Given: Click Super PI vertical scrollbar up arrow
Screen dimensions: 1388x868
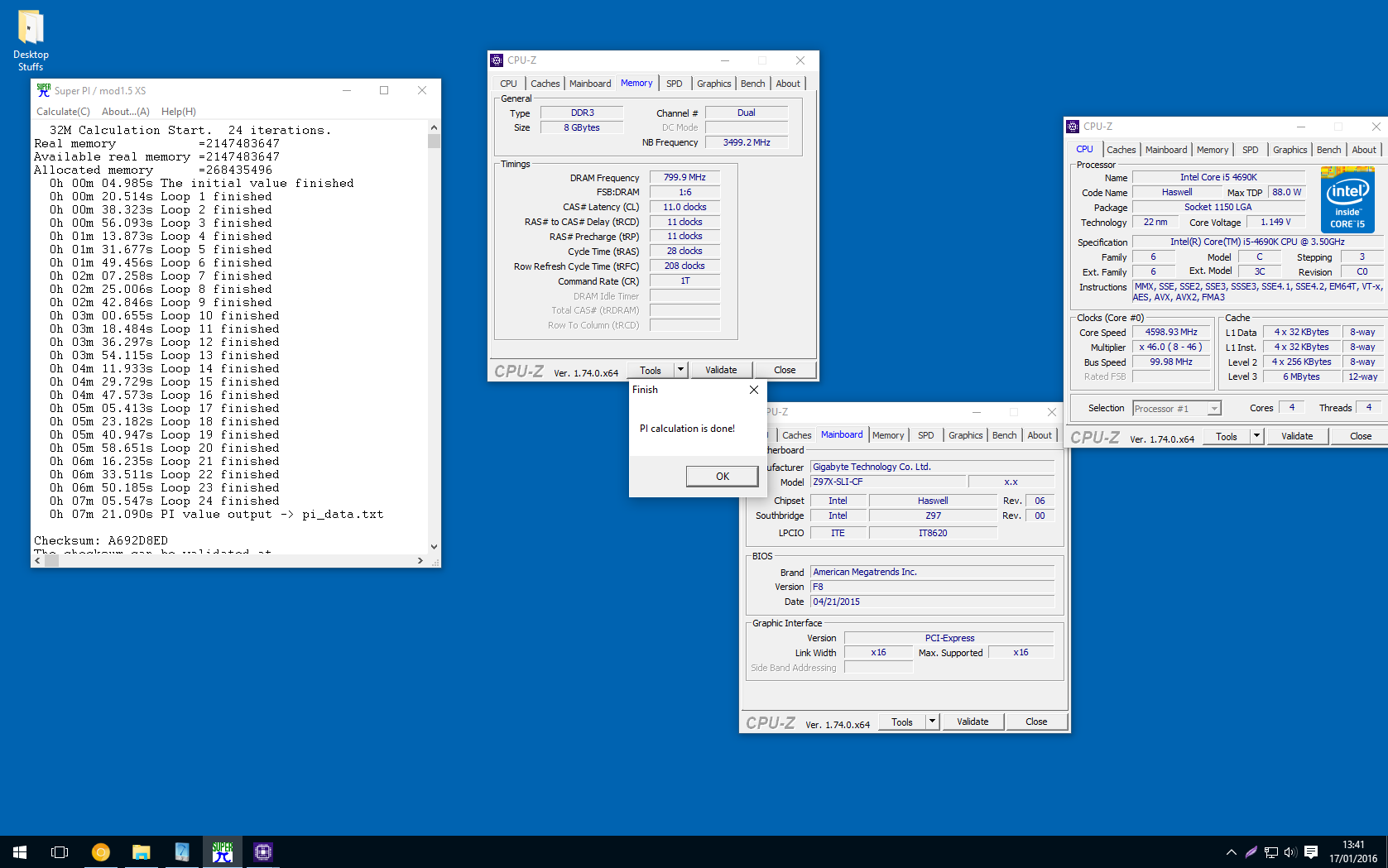Looking at the screenshot, I should click(434, 127).
